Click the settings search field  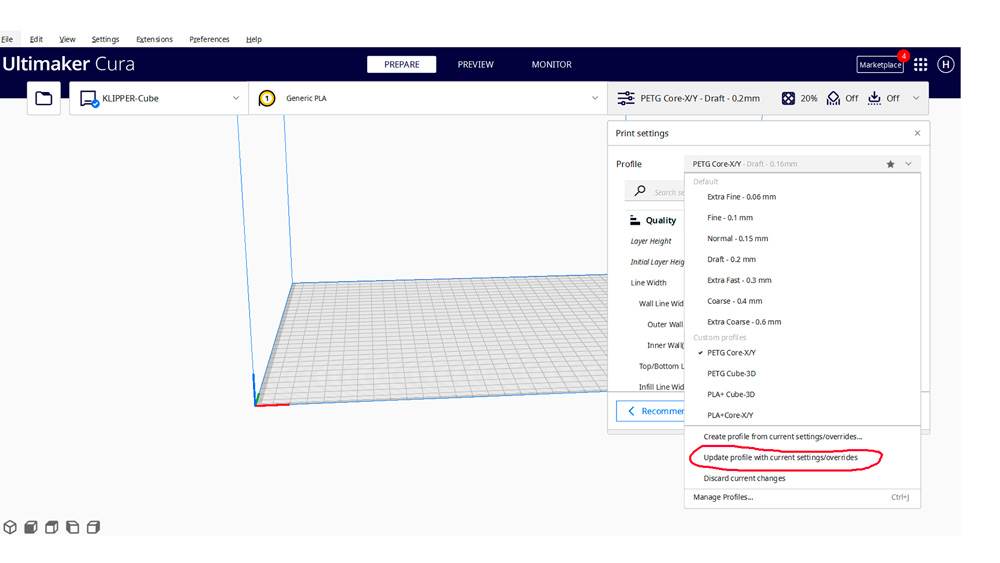click(x=656, y=191)
